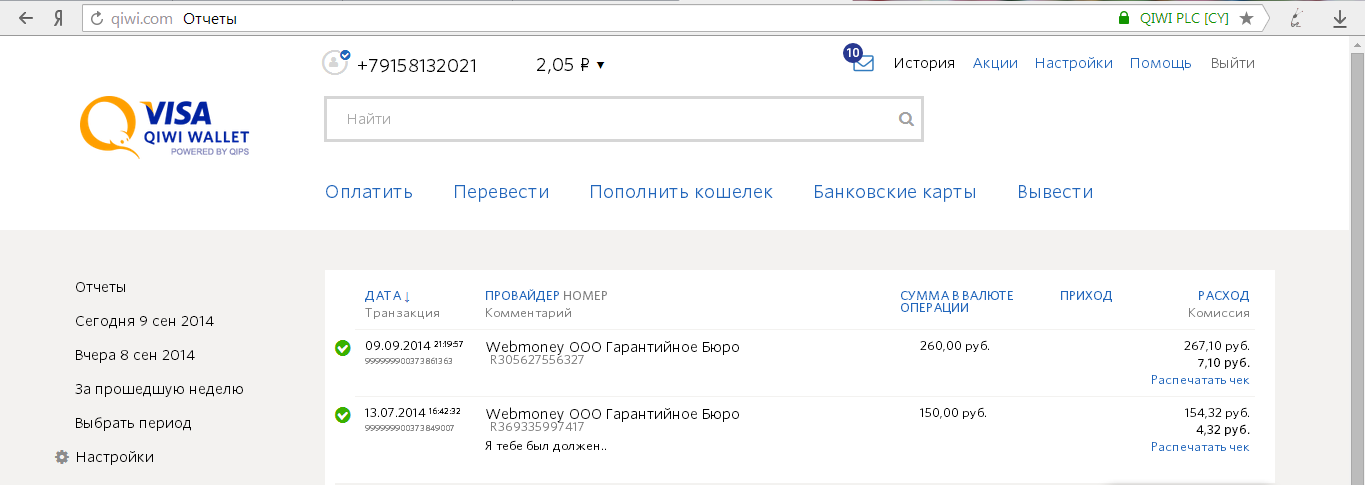The image size is (1365, 485).
Task: Click ПРОВАЙДЕР column header
Action: tap(522, 296)
